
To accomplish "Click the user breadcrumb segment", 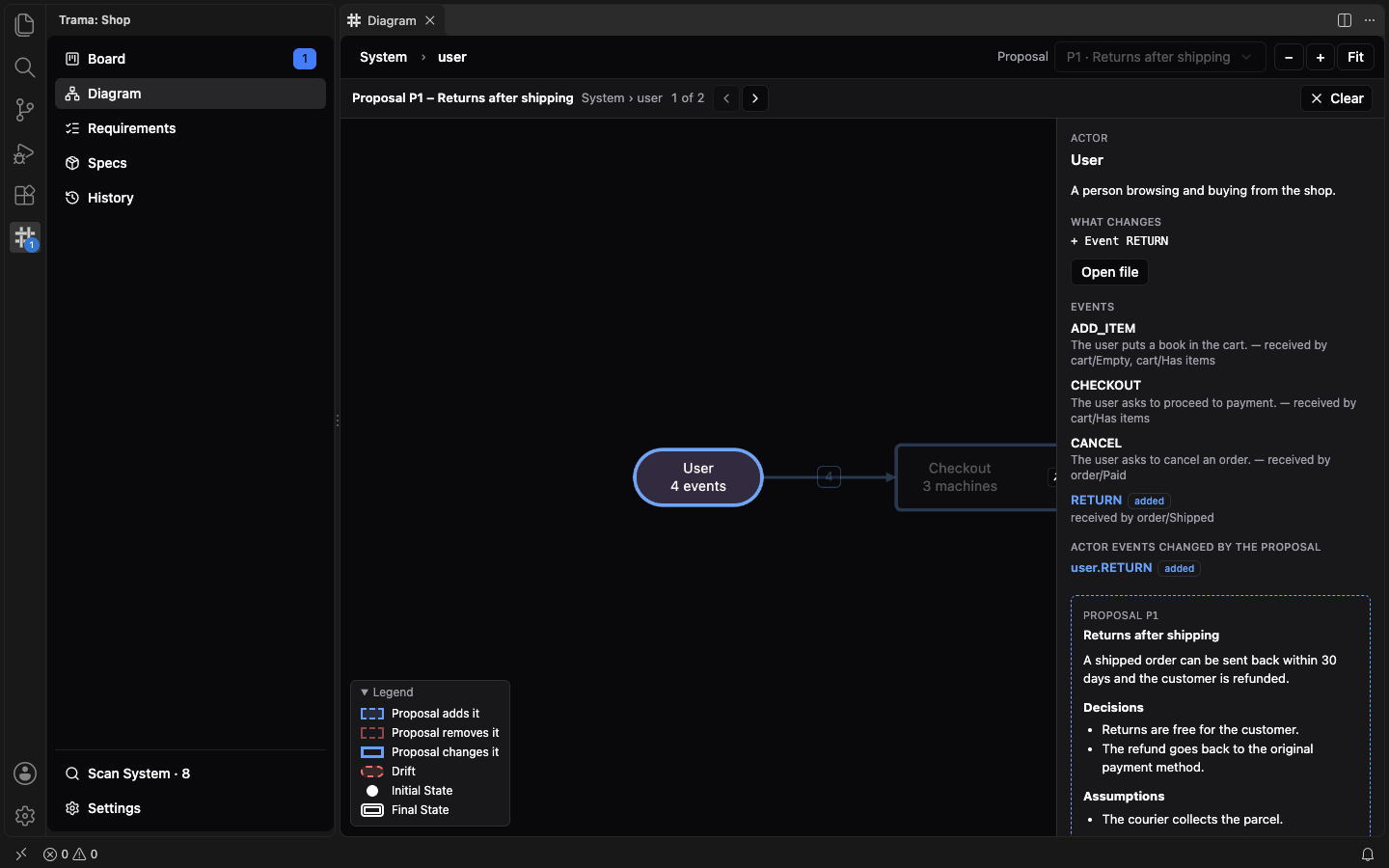I will click(x=452, y=57).
